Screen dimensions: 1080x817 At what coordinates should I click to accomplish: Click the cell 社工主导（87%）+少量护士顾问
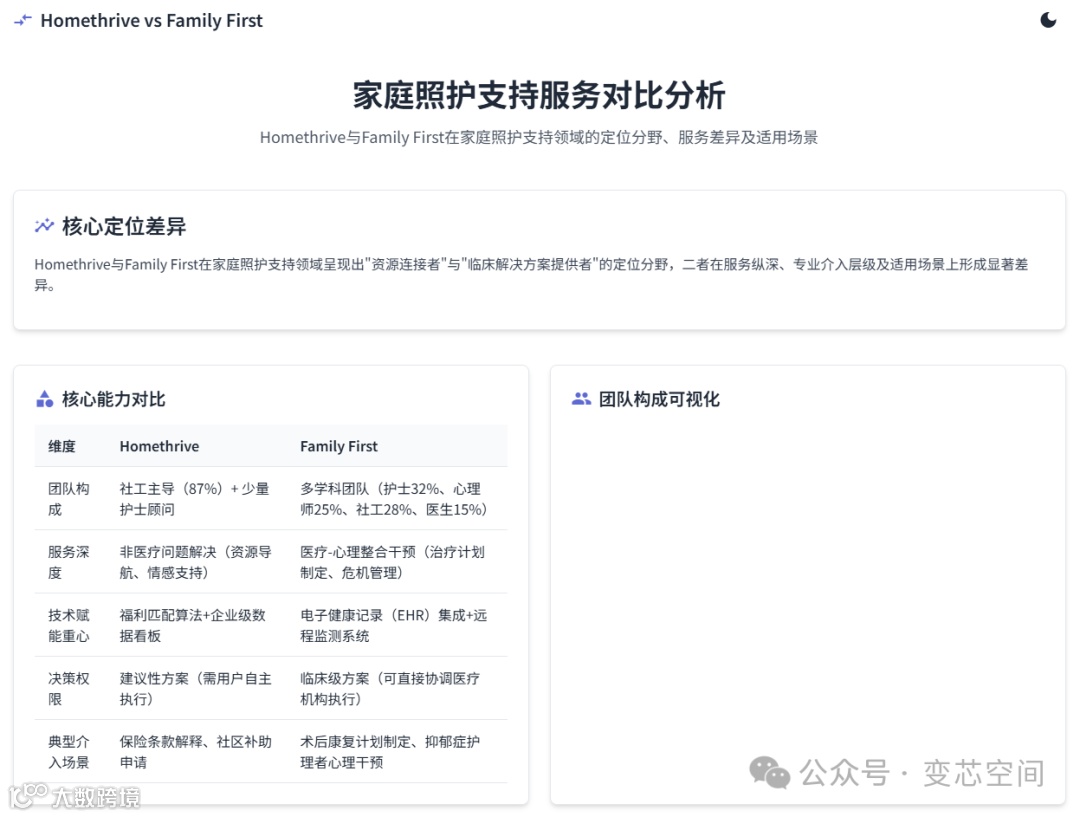tap(194, 499)
